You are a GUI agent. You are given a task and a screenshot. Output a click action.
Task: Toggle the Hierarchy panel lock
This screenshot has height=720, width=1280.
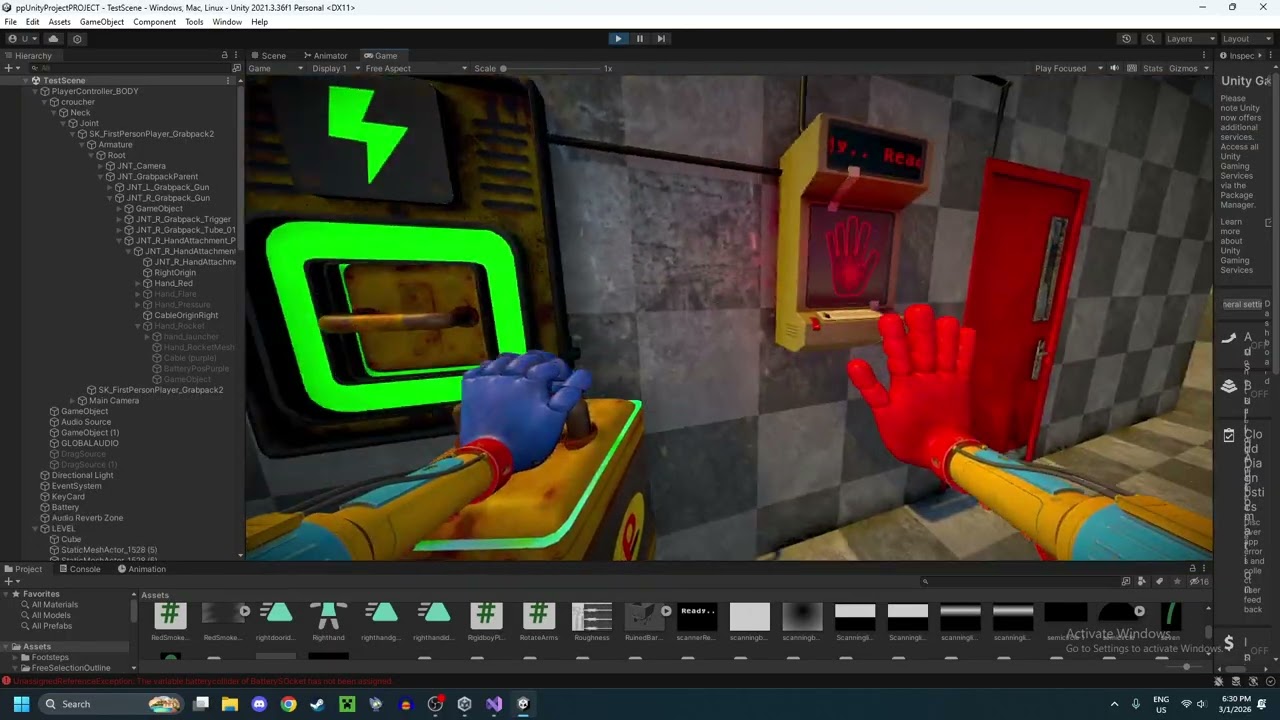click(x=224, y=56)
